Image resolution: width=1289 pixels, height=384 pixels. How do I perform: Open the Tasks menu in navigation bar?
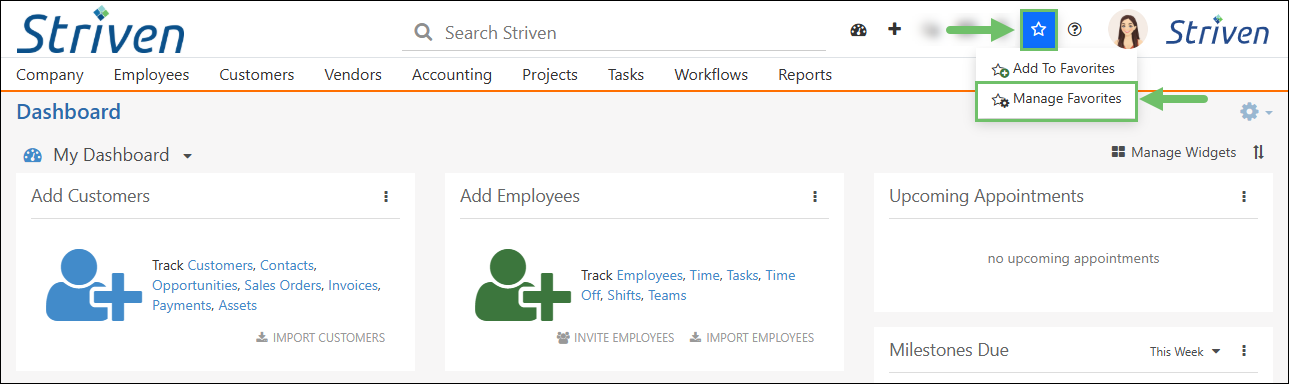click(626, 74)
